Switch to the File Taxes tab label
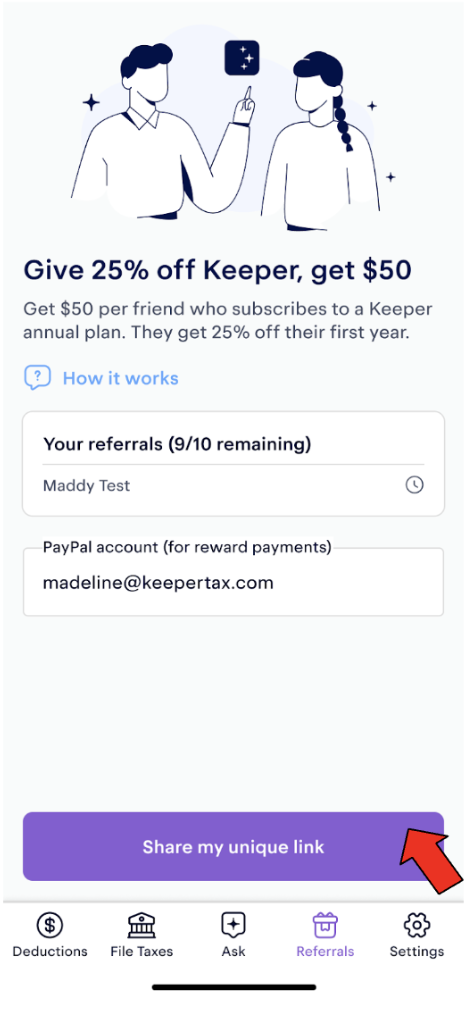The image size is (472, 1018). (x=142, y=952)
